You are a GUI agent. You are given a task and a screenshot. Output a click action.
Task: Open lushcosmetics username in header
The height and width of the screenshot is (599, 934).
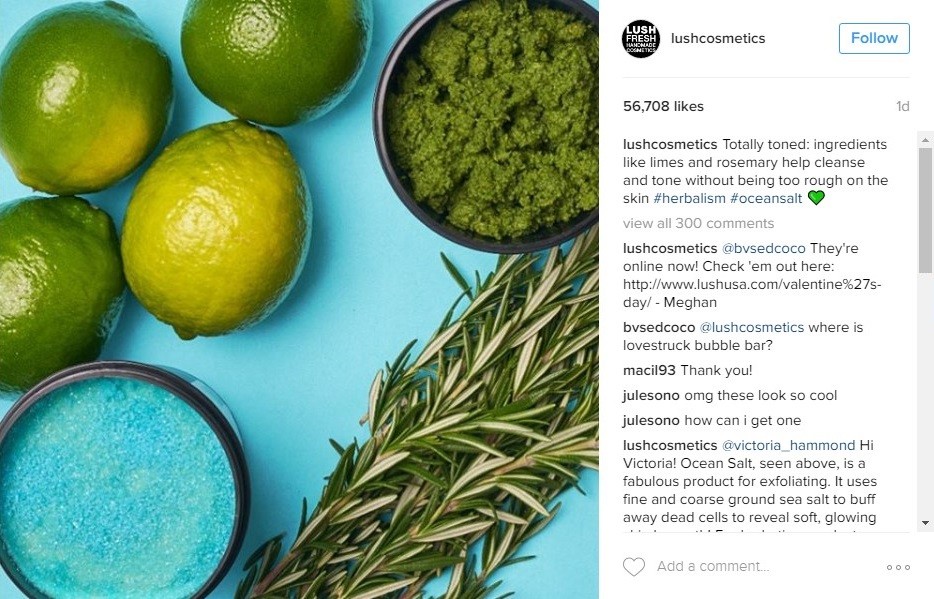tap(718, 38)
